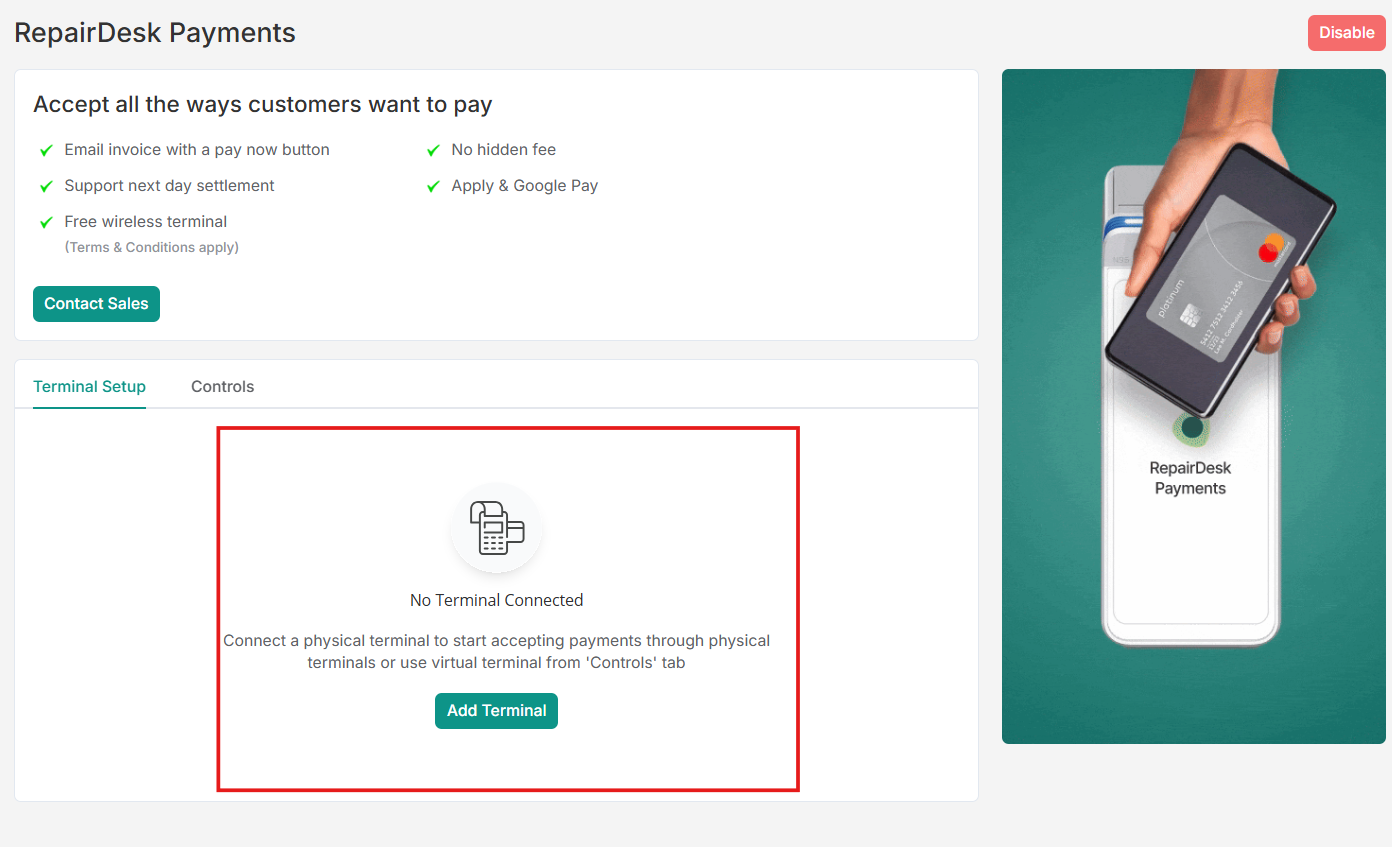Click the Contact Sales button
1392x847 pixels.
(96, 304)
